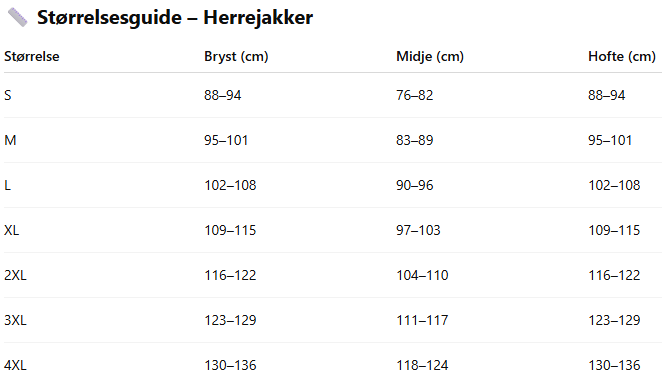Click the 4XL size label
The image size is (662, 382).
[15, 365]
